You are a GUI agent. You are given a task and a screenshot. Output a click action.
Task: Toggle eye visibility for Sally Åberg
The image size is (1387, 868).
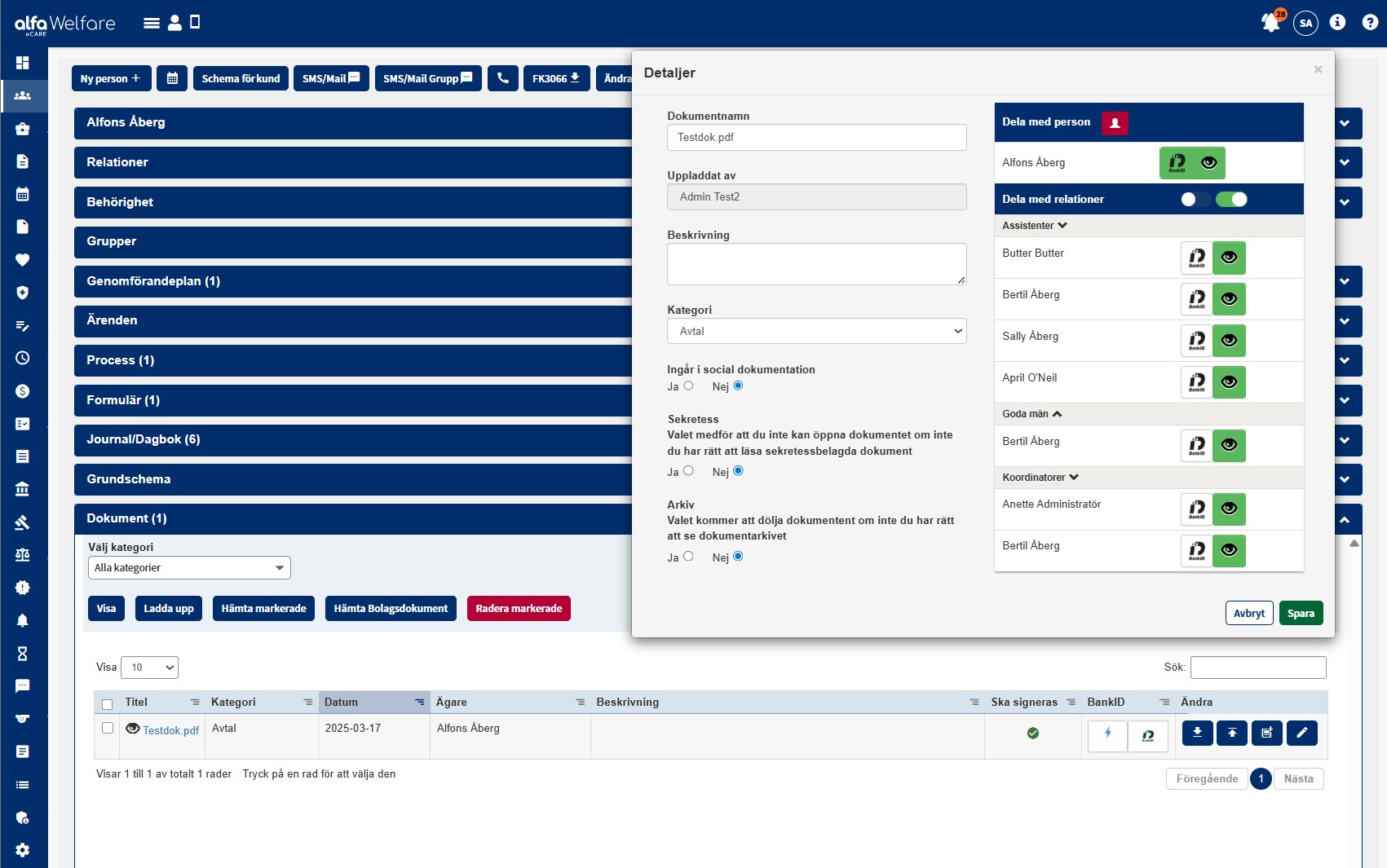(1229, 341)
